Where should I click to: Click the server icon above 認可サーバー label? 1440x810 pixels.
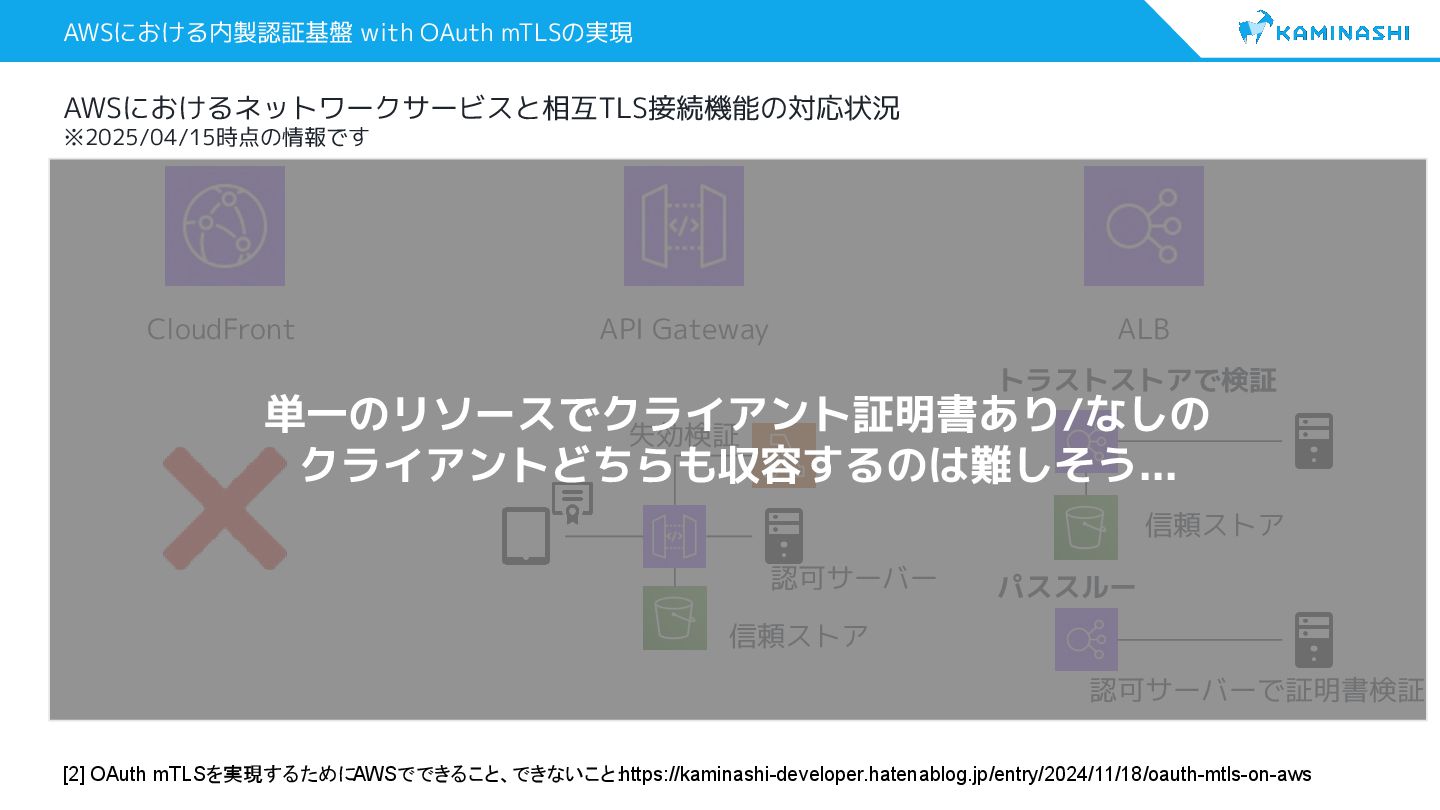[784, 536]
